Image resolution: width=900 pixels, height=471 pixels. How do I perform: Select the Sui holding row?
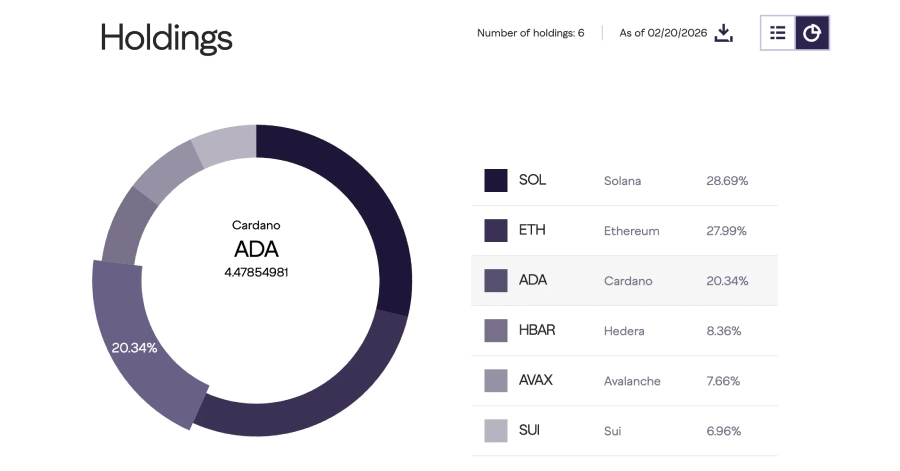pyautogui.click(x=625, y=431)
